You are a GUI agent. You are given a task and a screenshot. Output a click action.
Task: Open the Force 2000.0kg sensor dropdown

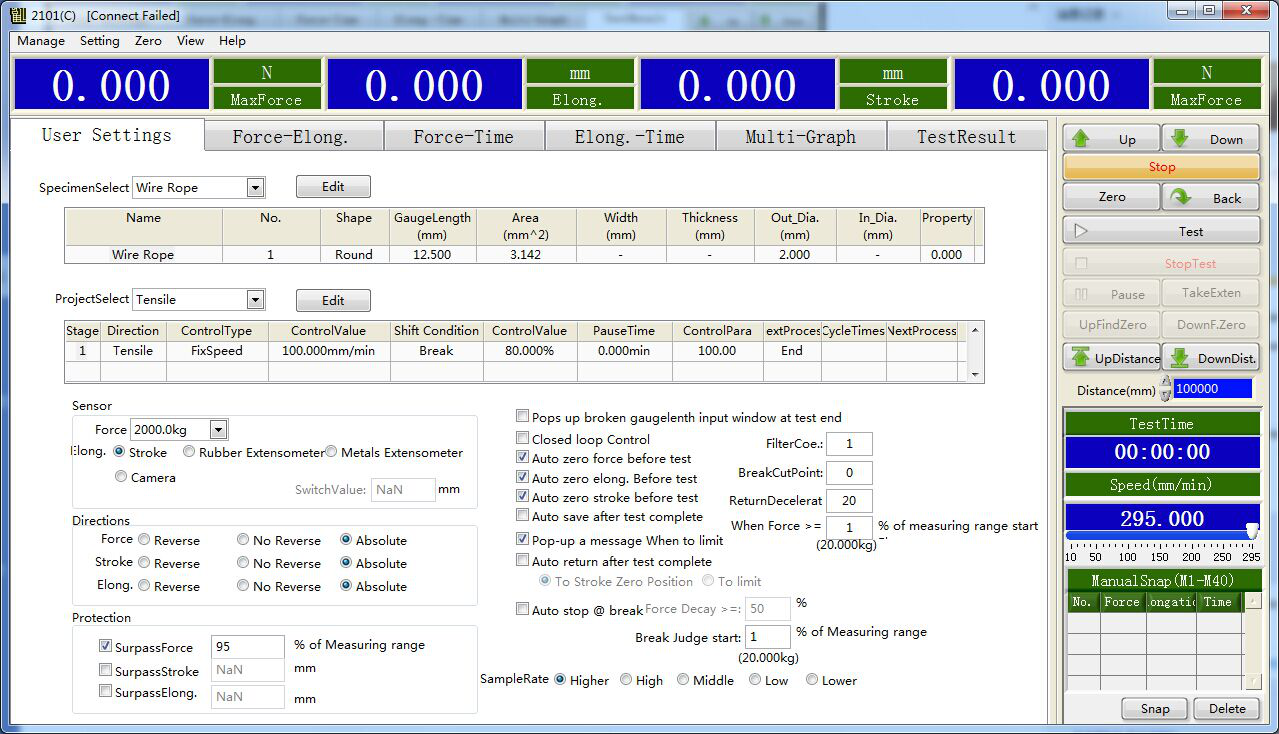tap(219, 430)
